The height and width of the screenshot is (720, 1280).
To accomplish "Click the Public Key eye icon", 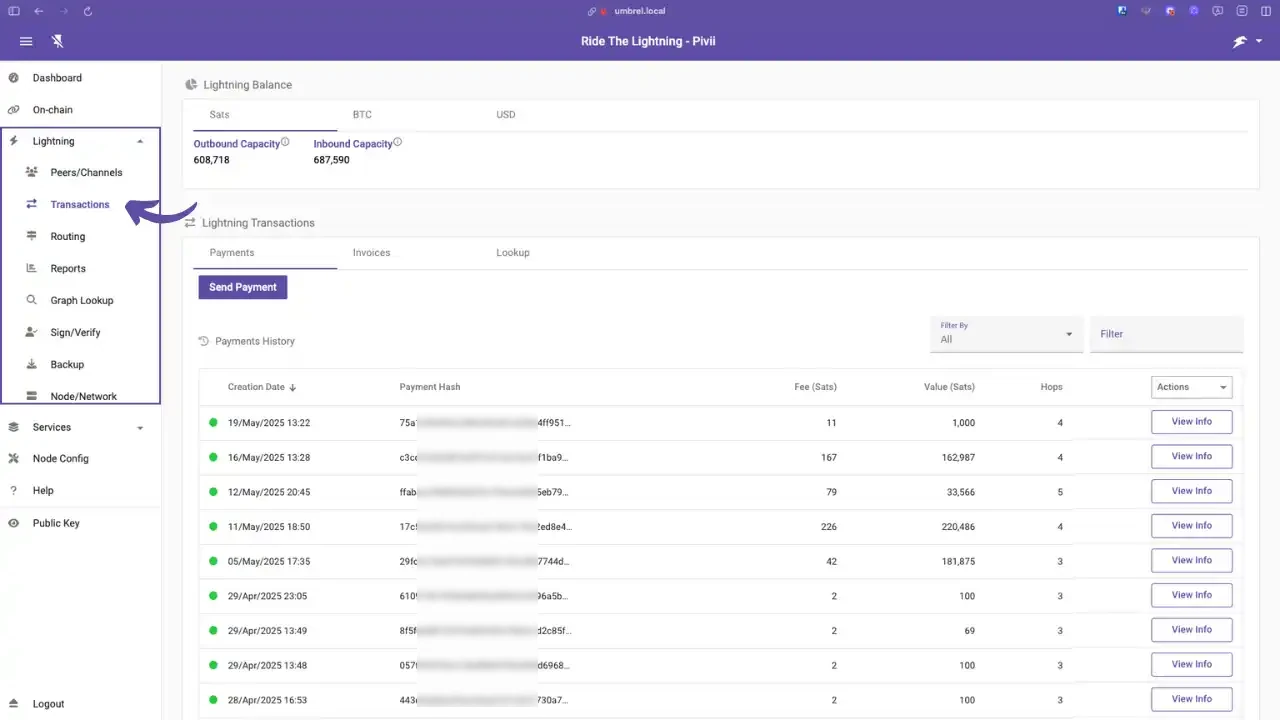I will click(13, 523).
